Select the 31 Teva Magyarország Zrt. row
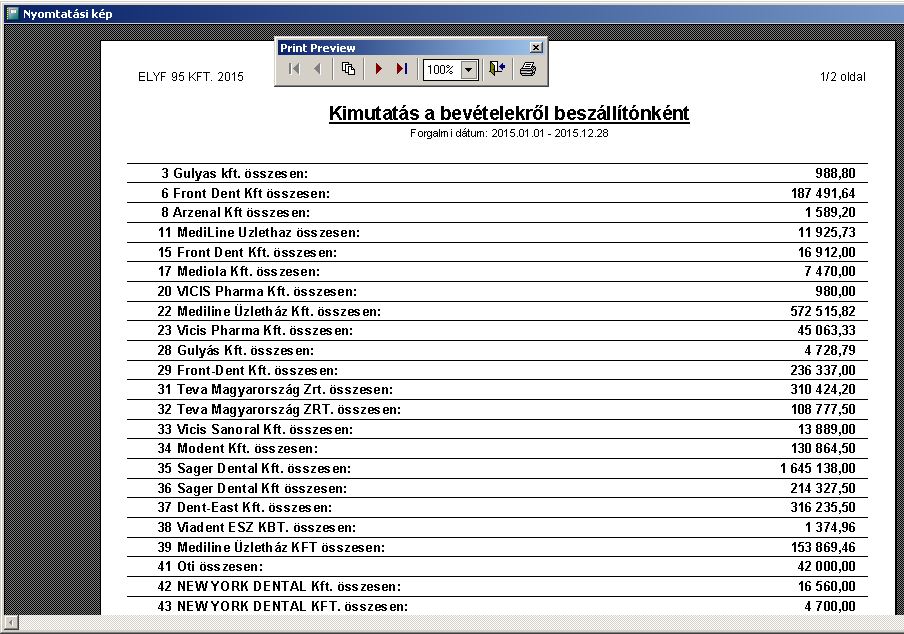This screenshot has width=904, height=634. click(x=497, y=390)
